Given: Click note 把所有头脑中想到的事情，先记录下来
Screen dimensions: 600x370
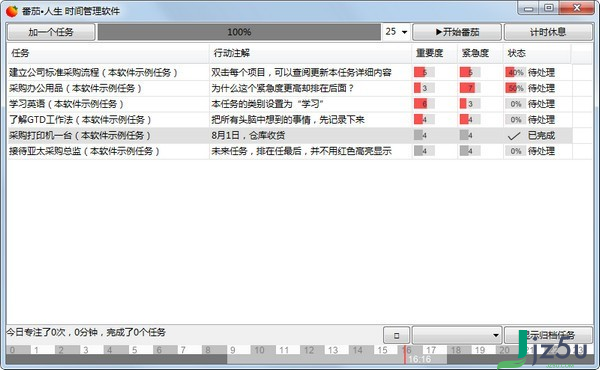Looking at the screenshot, I should 288,119.
